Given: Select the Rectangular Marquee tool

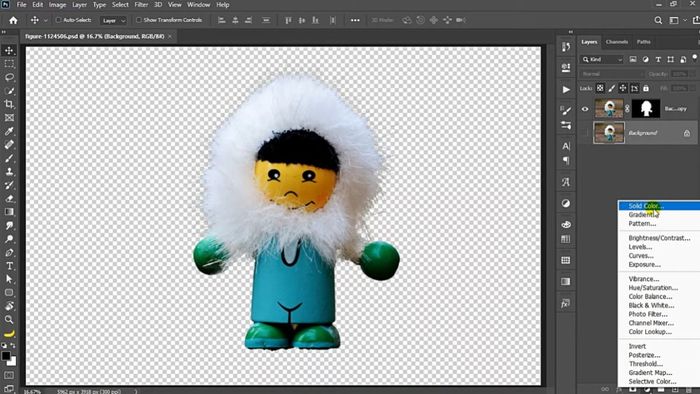Looking at the screenshot, I should coord(9,64).
